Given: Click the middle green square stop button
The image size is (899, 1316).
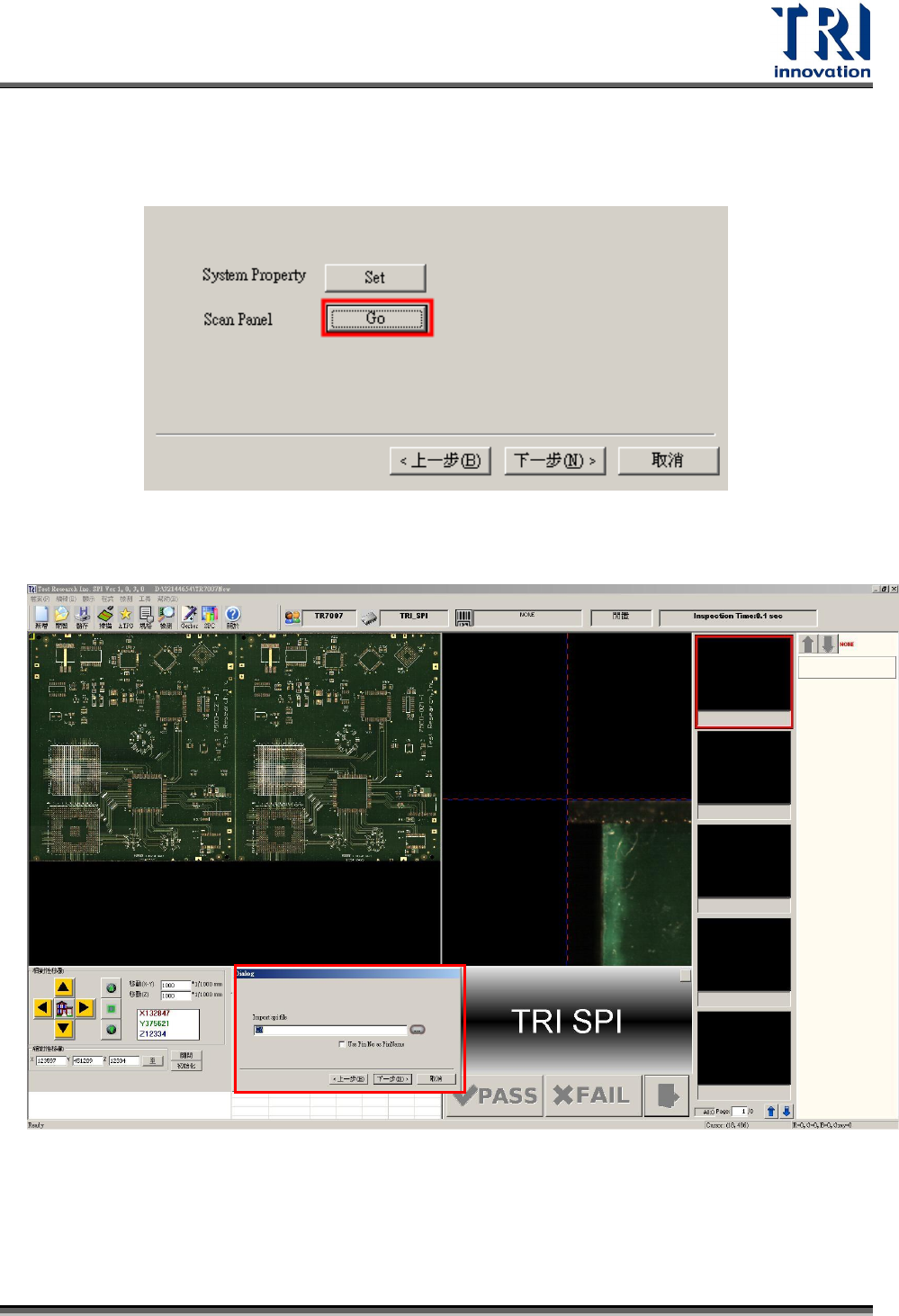Looking at the screenshot, I should click(112, 1009).
